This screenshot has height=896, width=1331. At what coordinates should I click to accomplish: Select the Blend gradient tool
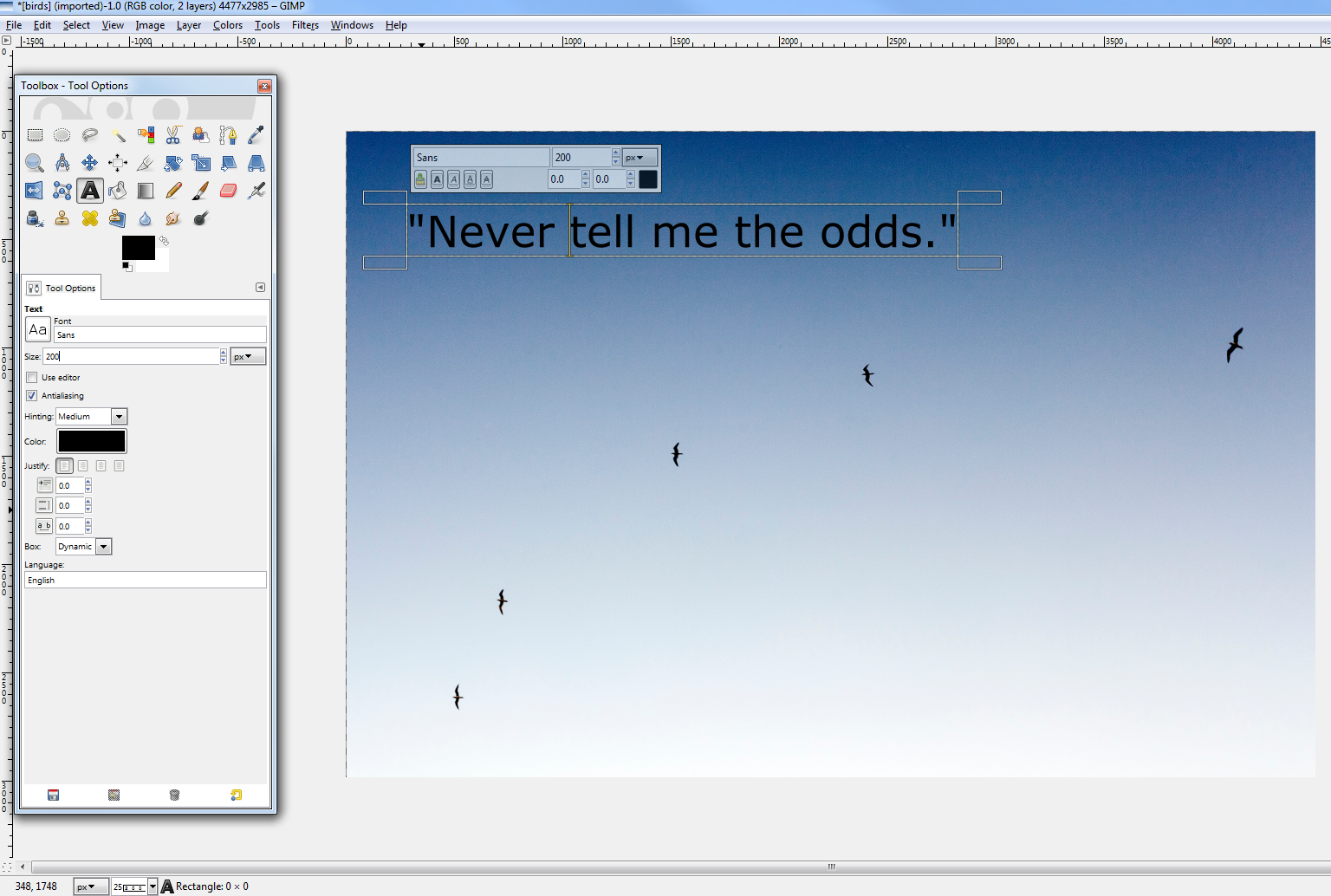click(x=146, y=191)
